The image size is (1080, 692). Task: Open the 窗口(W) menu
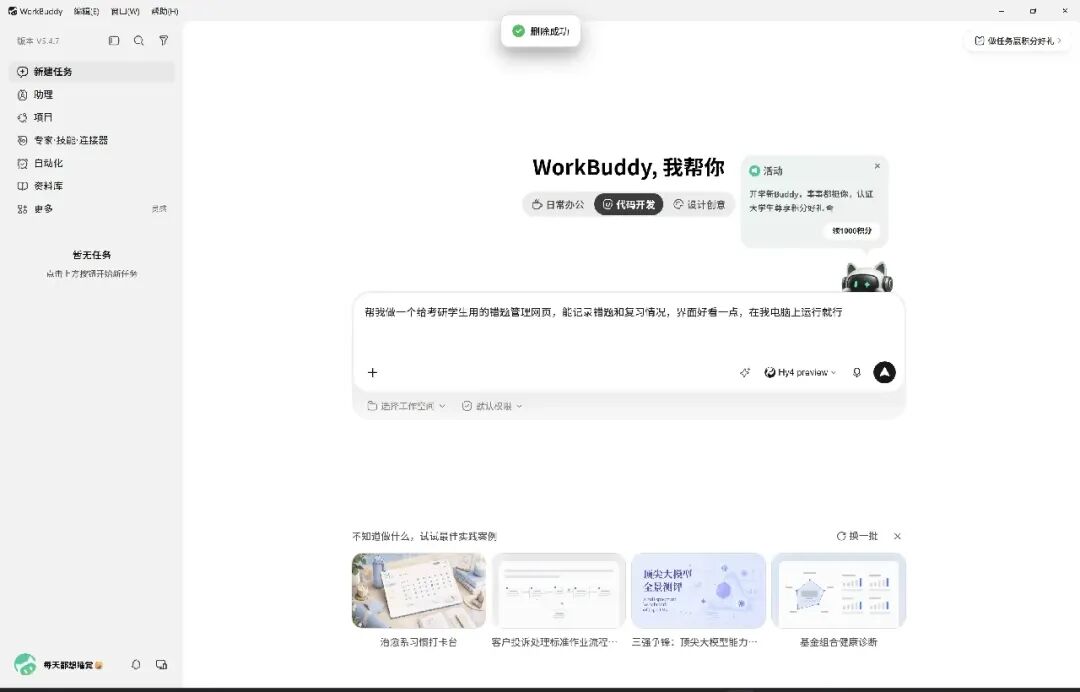(125, 11)
